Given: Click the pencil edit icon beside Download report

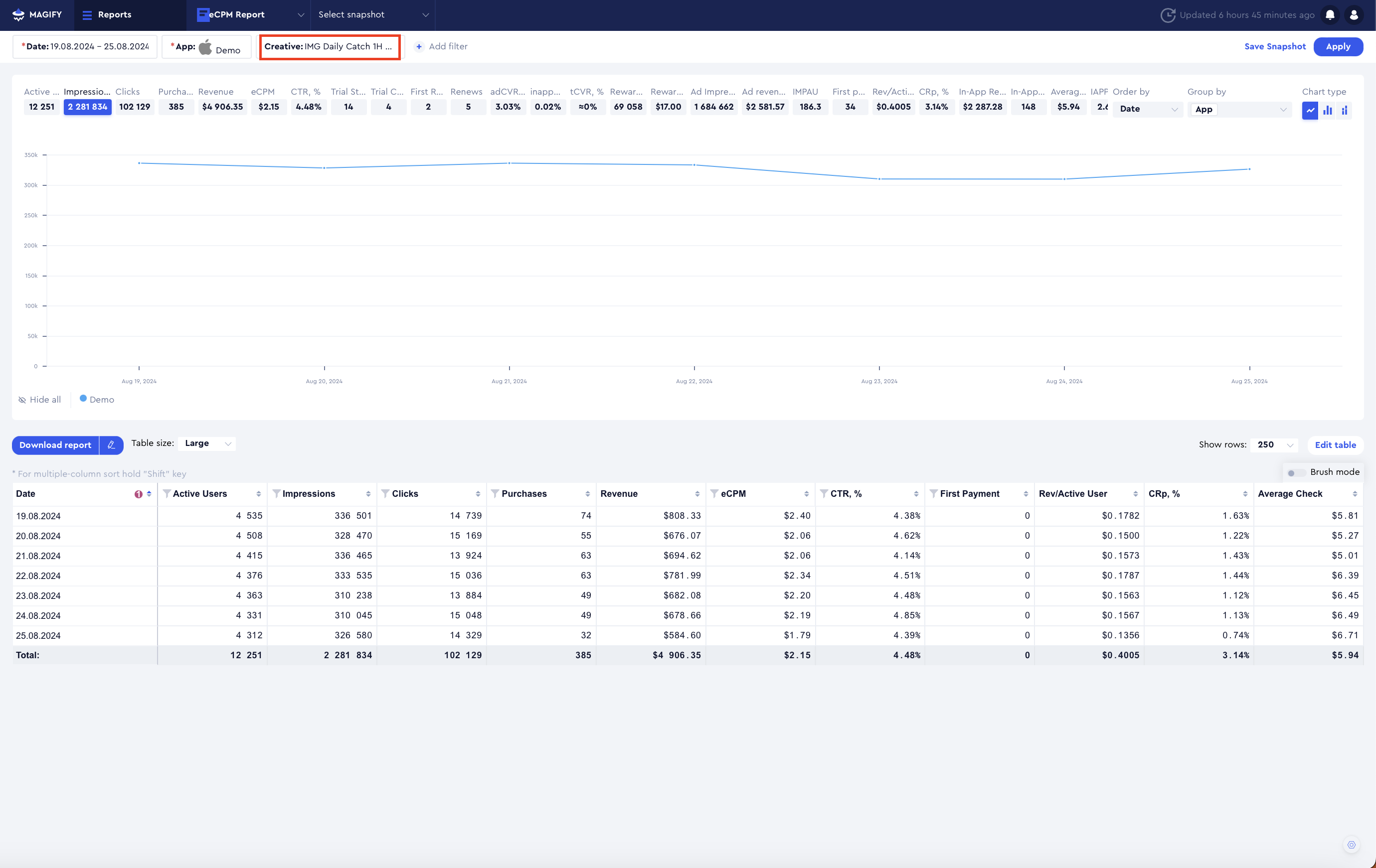Looking at the screenshot, I should coord(112,445).
